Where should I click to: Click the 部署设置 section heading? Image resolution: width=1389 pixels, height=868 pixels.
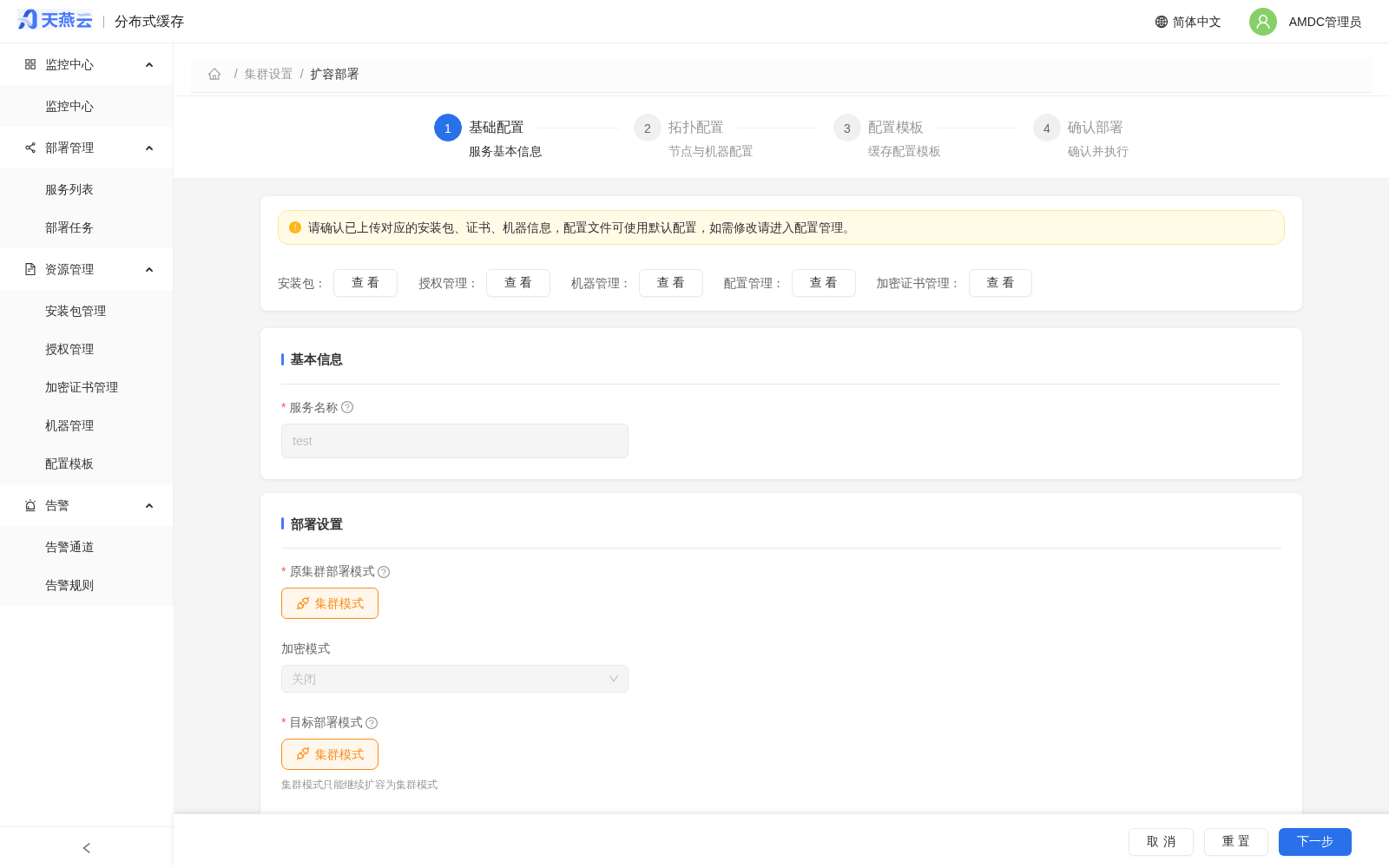316,524
